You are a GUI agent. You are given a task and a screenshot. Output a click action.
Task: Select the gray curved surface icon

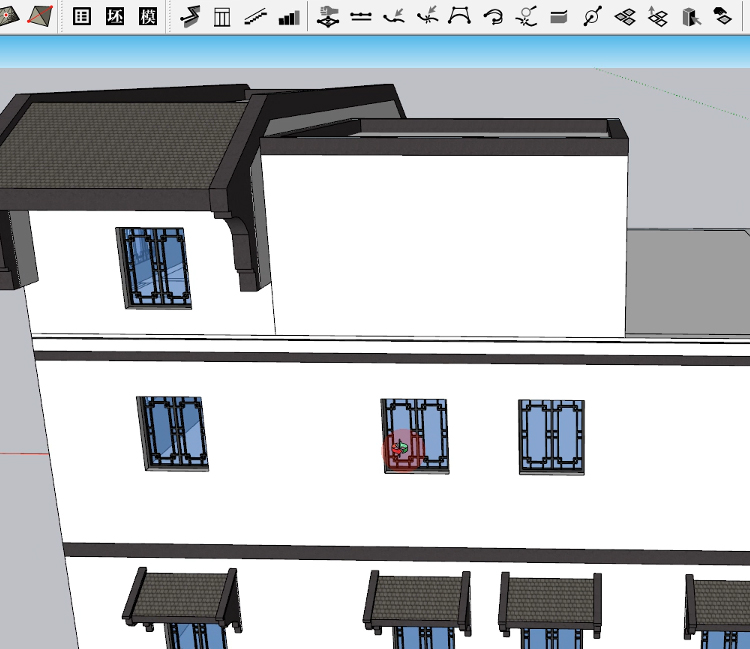click(559, 17)
